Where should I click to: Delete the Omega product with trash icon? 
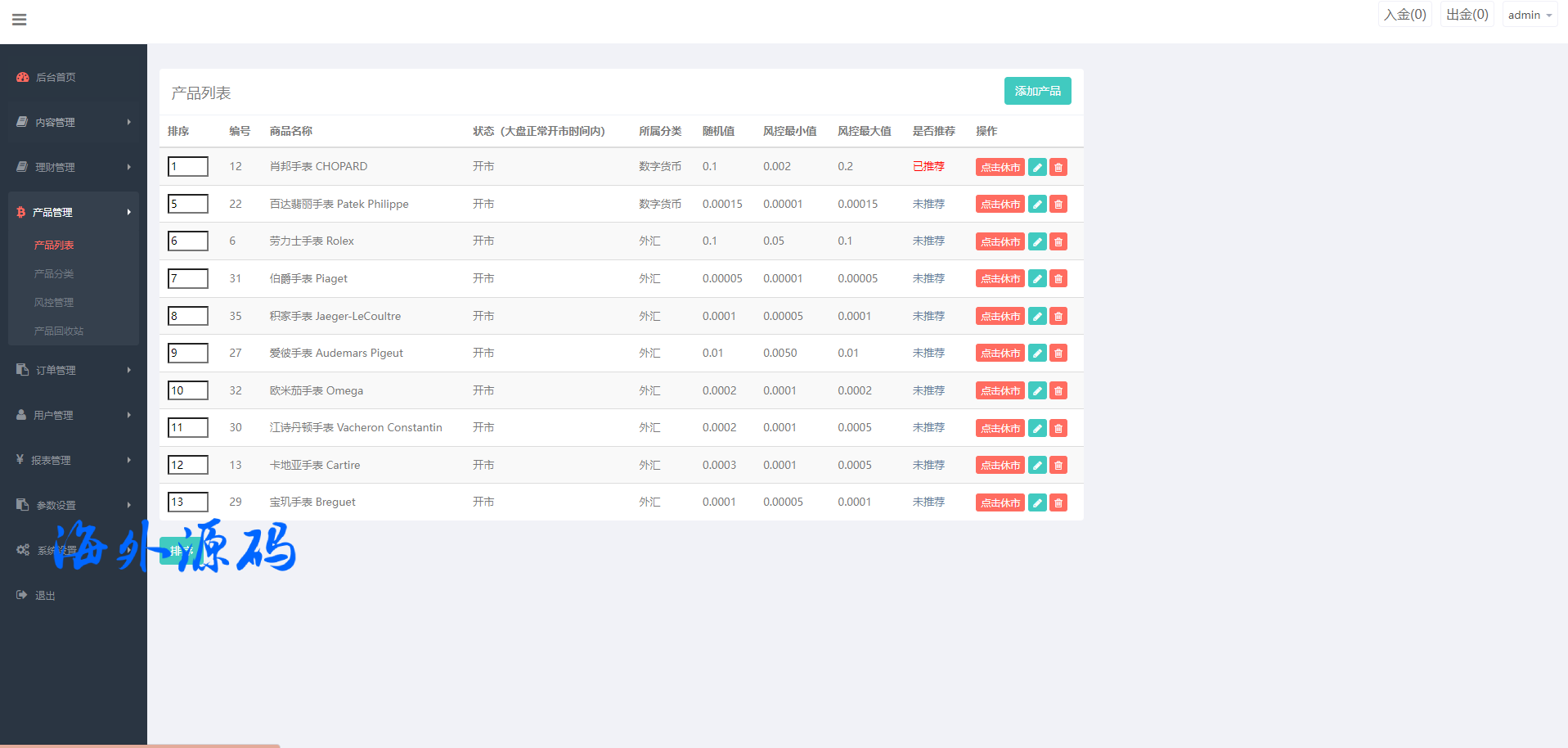point(1058,391)
